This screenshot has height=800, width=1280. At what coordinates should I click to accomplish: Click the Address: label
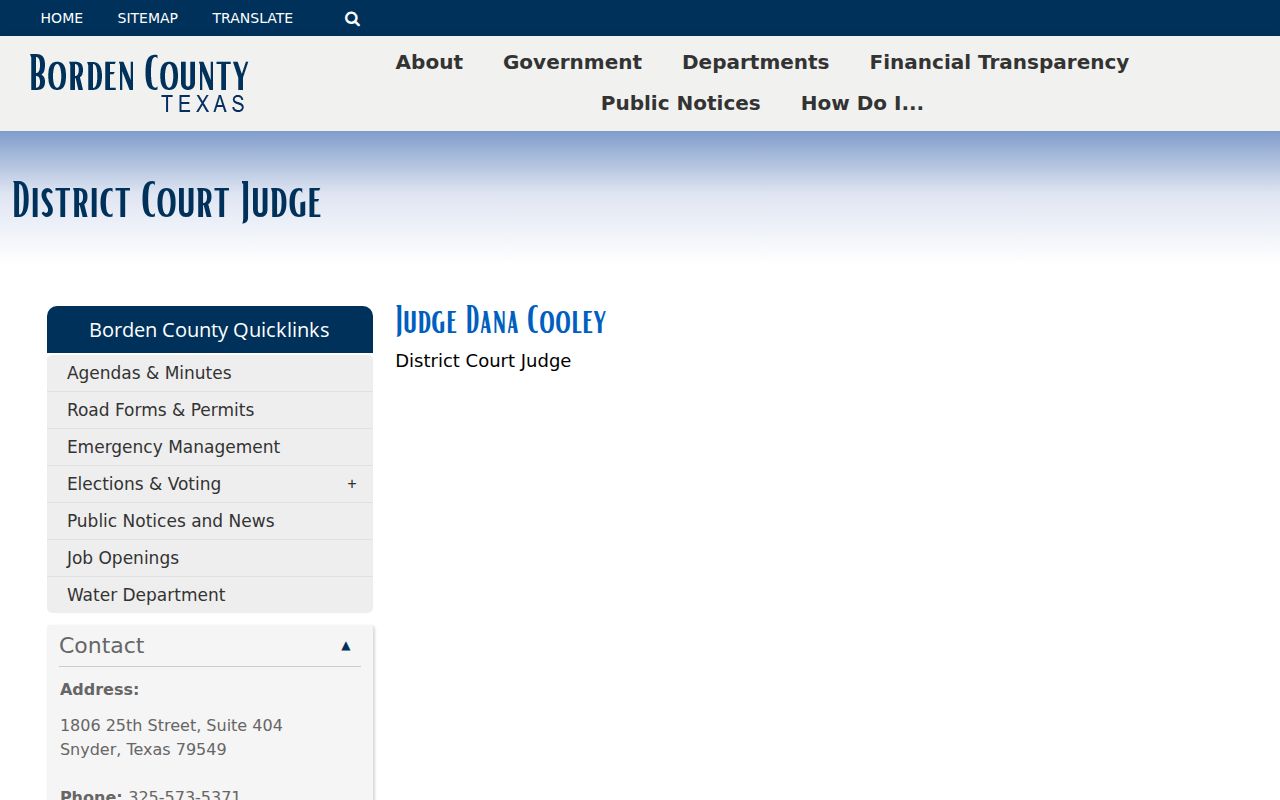click(x=99, y=689)
